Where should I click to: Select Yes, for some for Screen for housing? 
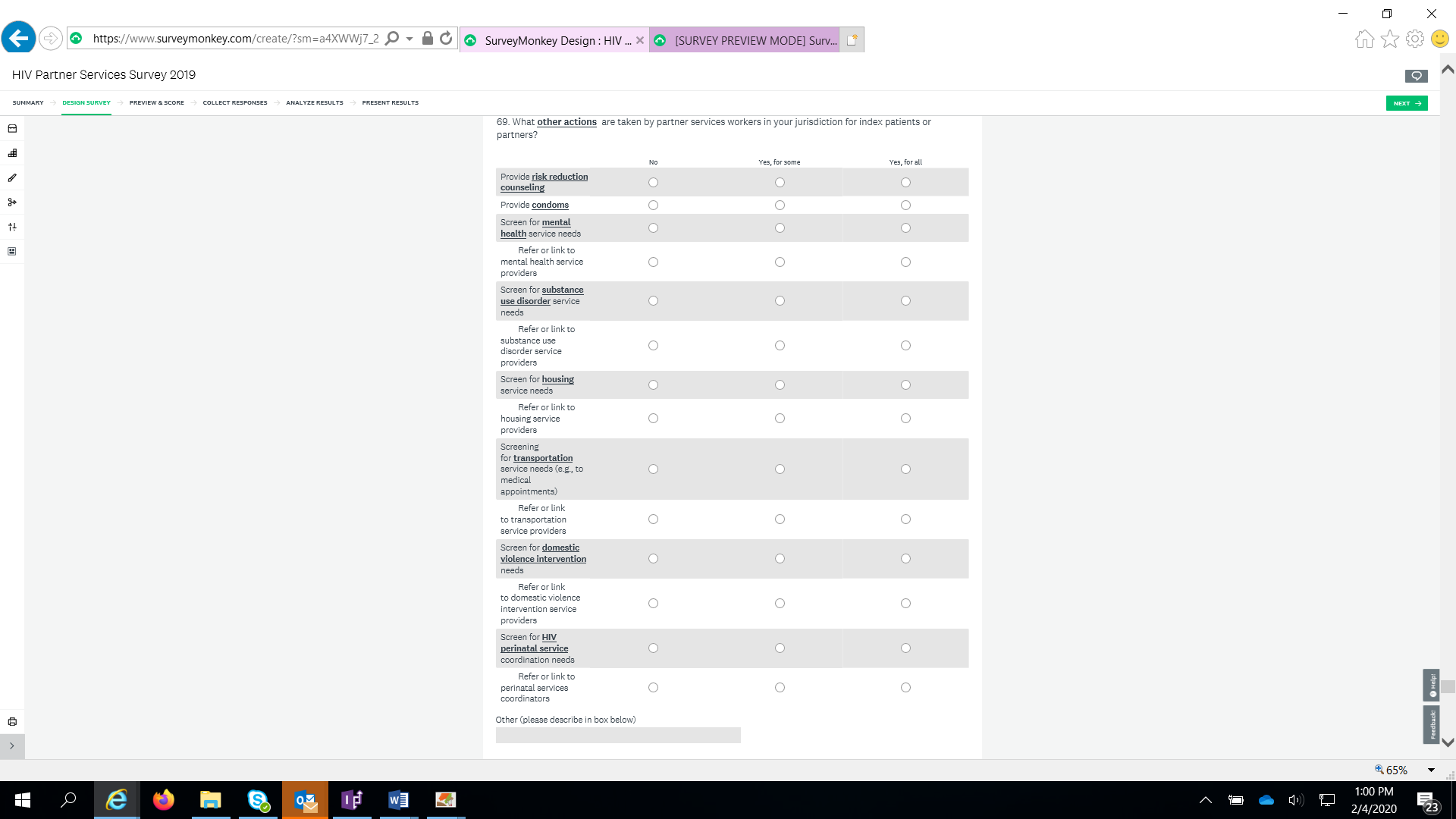(x=780, y=385)
